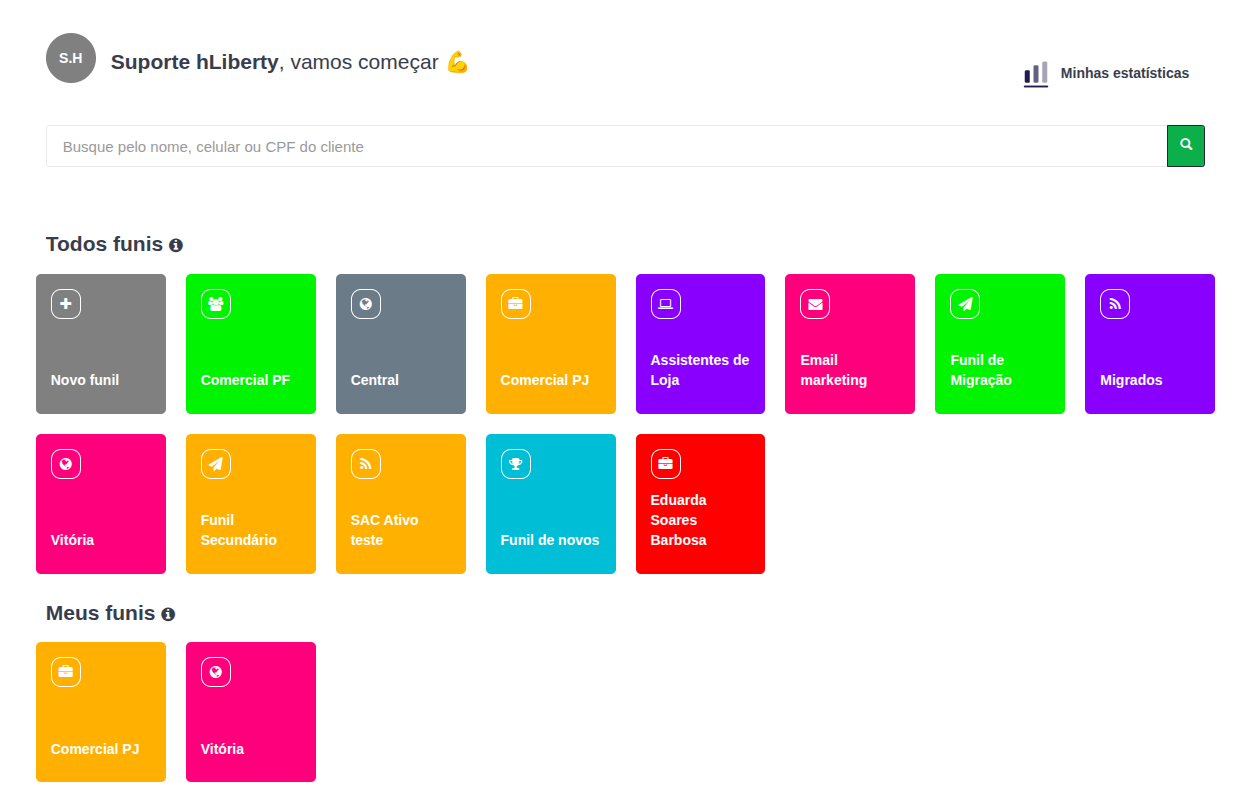The image size is (1245, 810).
Task: Open the red Eduarda Soares Barbosa funnel
Action: (x=700, y=504)
